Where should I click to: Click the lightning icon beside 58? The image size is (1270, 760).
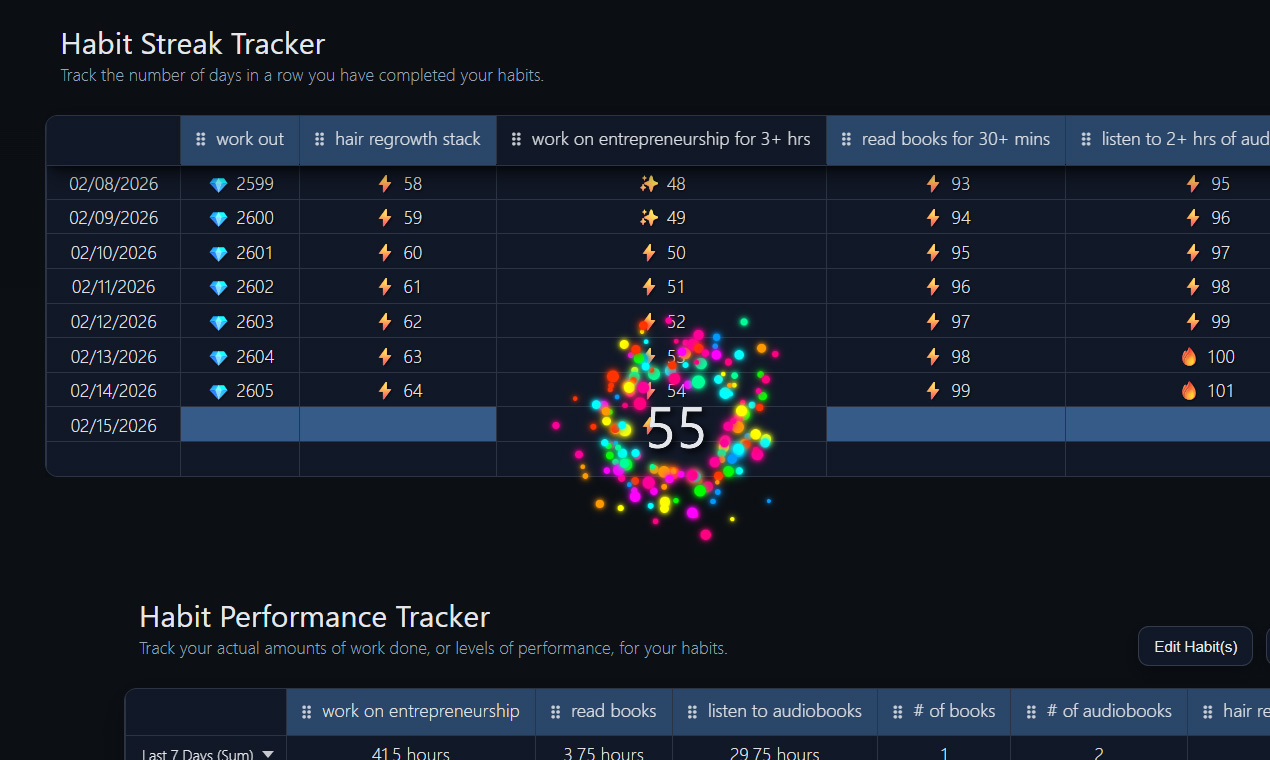[385, 184]
